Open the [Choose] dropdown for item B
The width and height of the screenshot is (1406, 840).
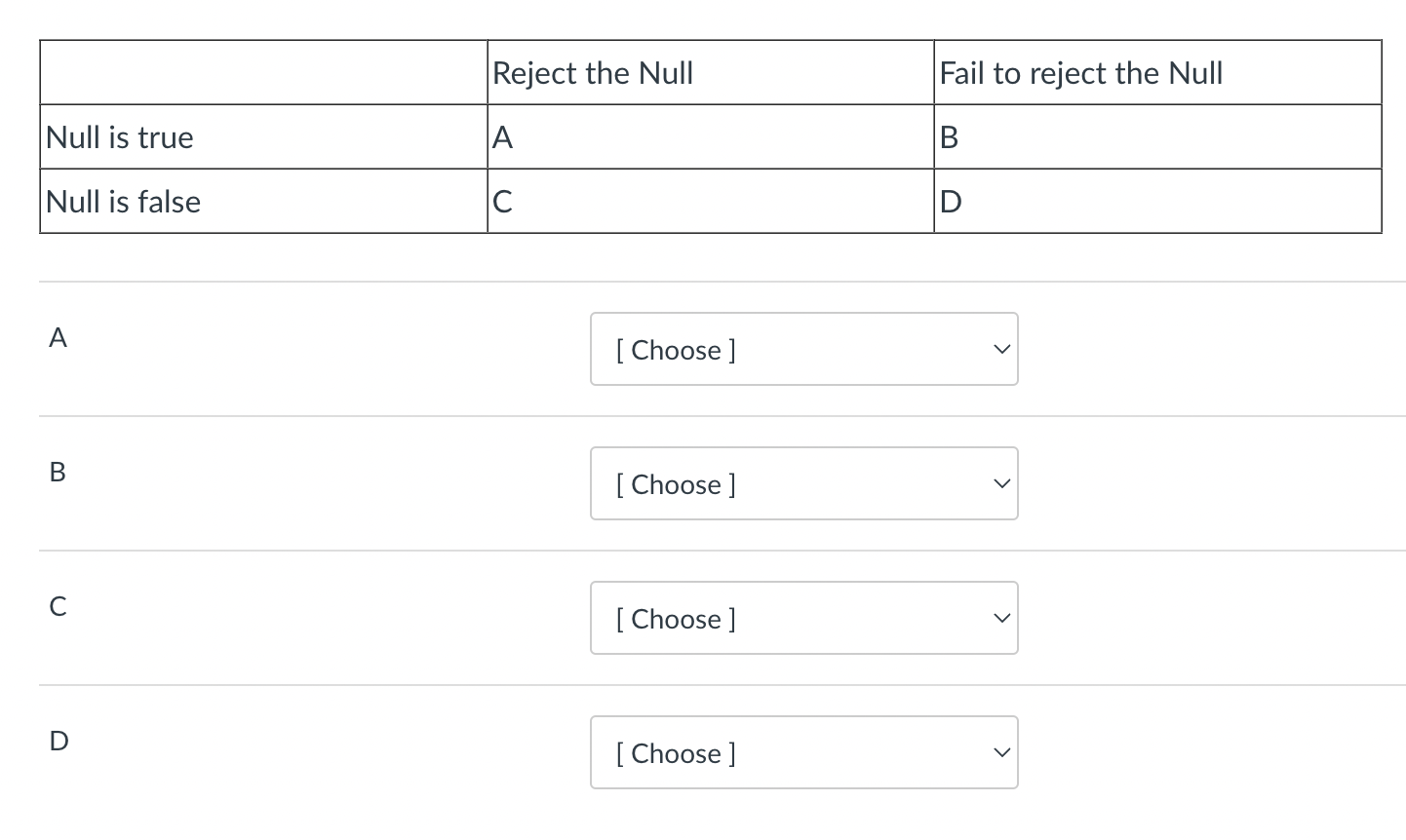[802, 483]
